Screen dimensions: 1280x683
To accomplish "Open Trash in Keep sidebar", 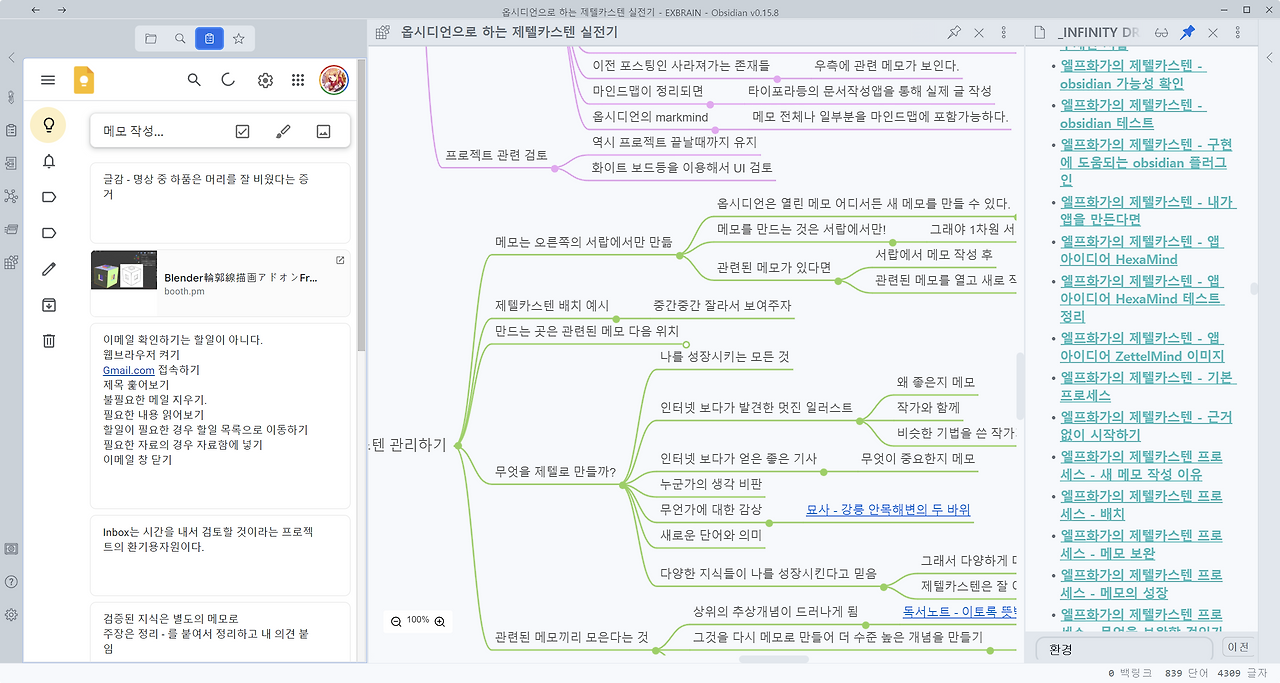I will pyautogui.click(x=48, y=341).
